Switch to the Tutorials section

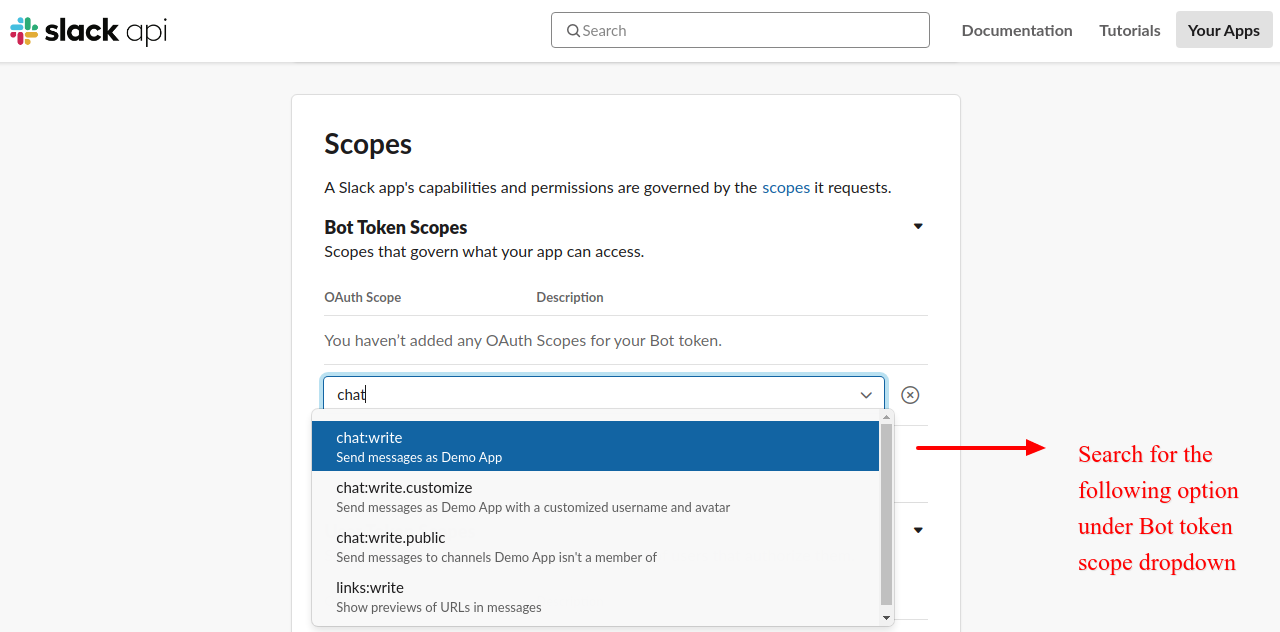coord(1129,30)
